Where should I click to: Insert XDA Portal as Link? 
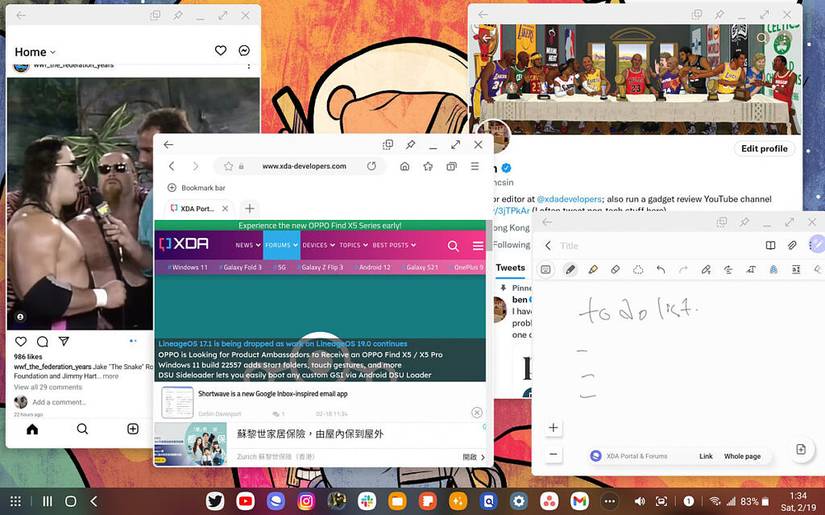pos(706,456)
